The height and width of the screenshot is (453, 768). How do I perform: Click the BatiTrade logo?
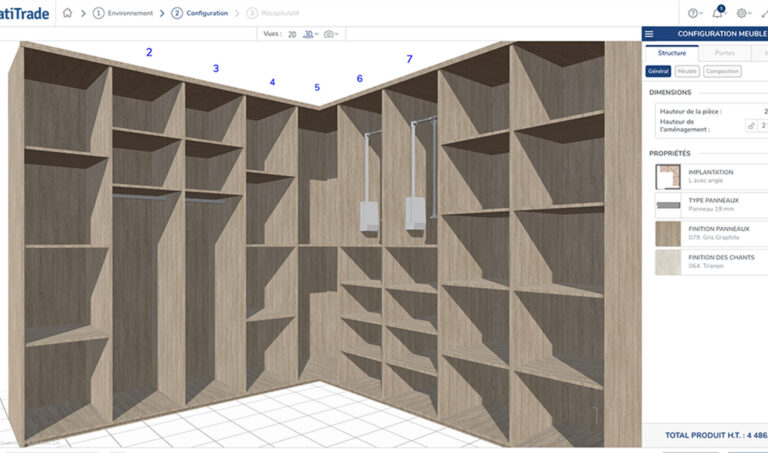(24, 13)
